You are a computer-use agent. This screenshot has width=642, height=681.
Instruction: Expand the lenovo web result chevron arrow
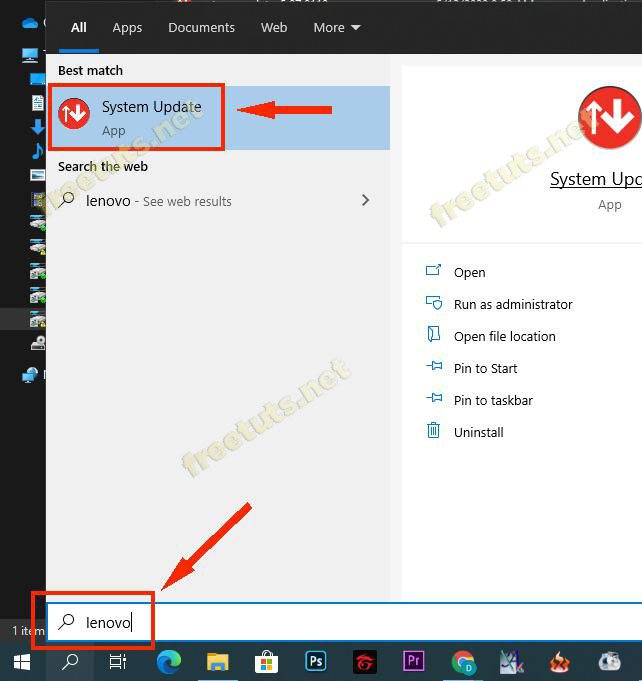(365, 200)
